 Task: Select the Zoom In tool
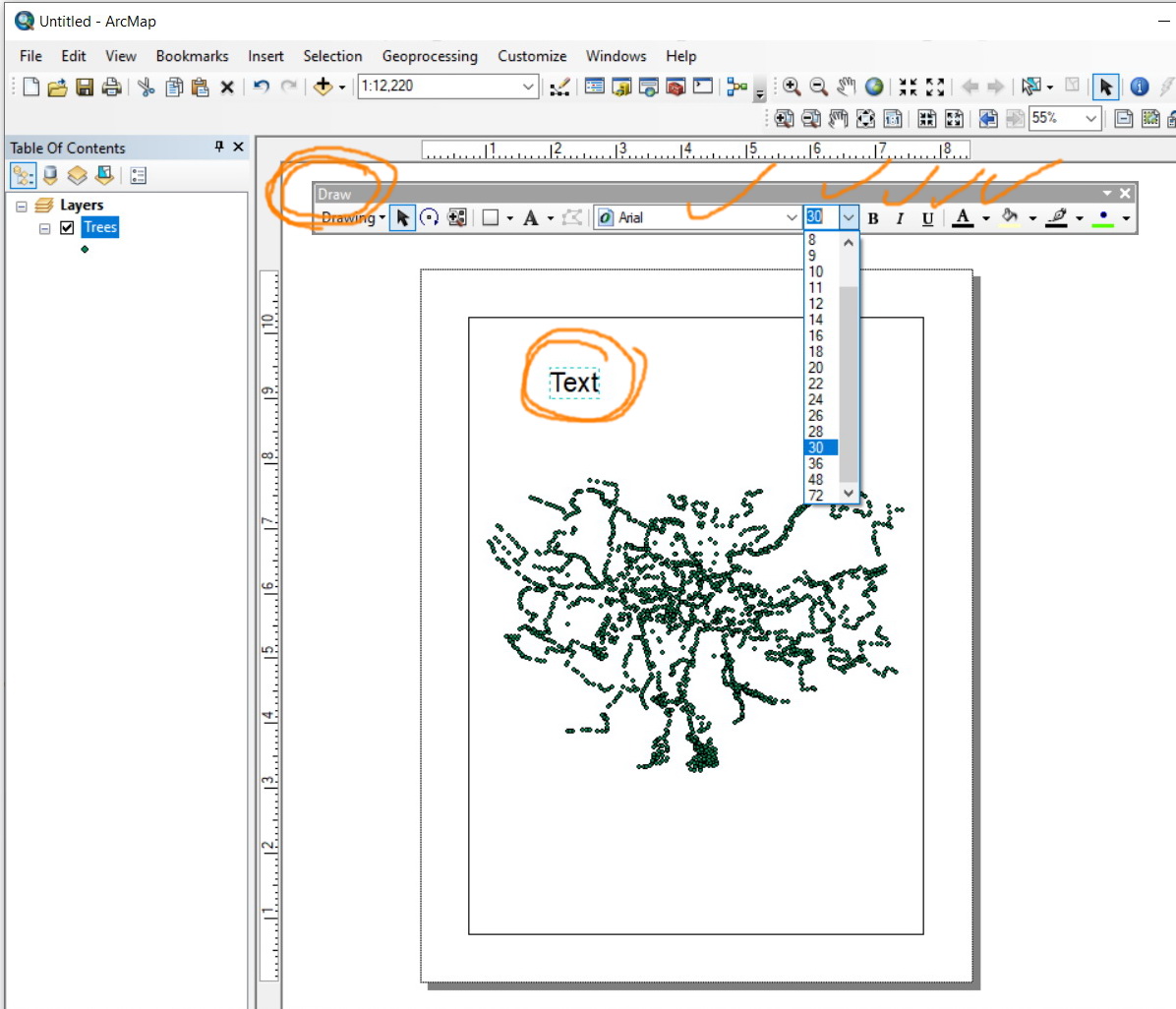[792, 87]
